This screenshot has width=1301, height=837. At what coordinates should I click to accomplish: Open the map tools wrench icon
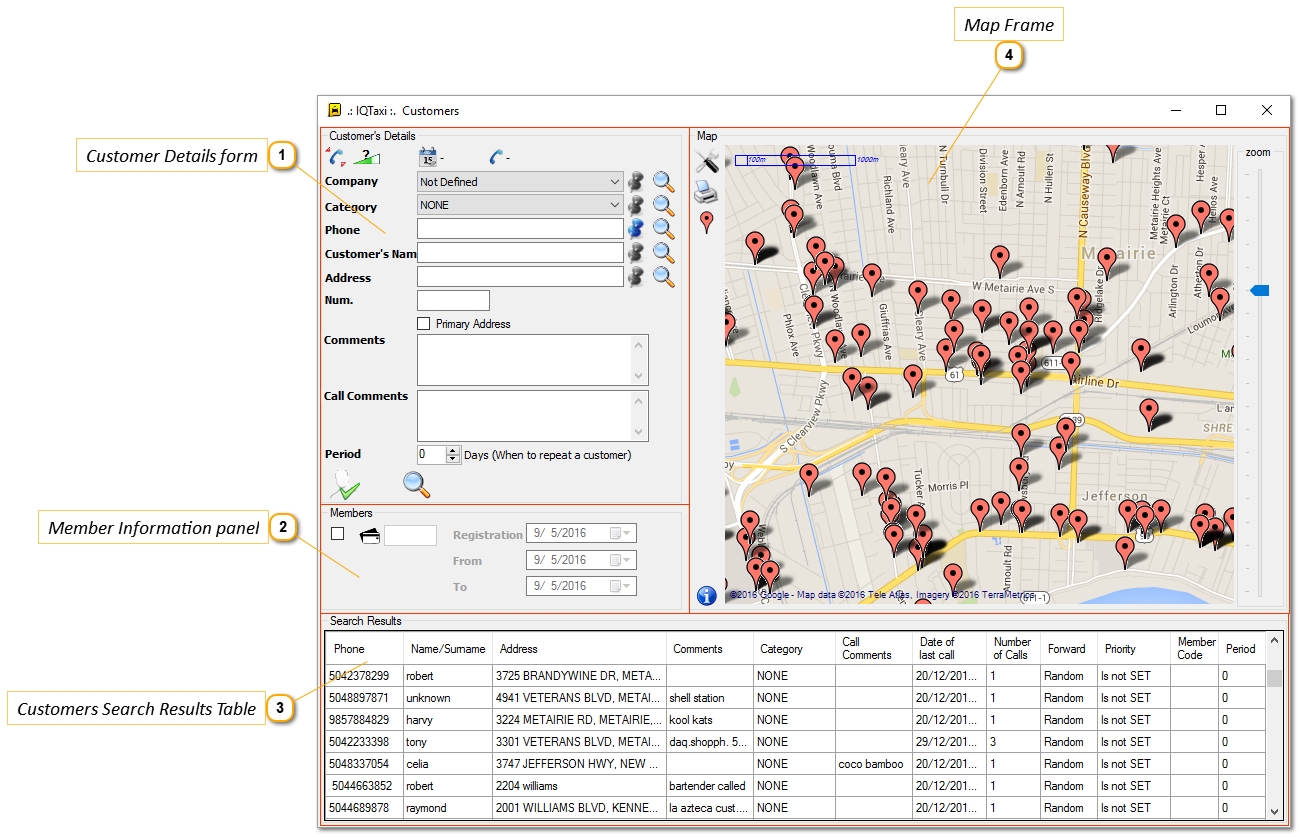pos(707,160)
